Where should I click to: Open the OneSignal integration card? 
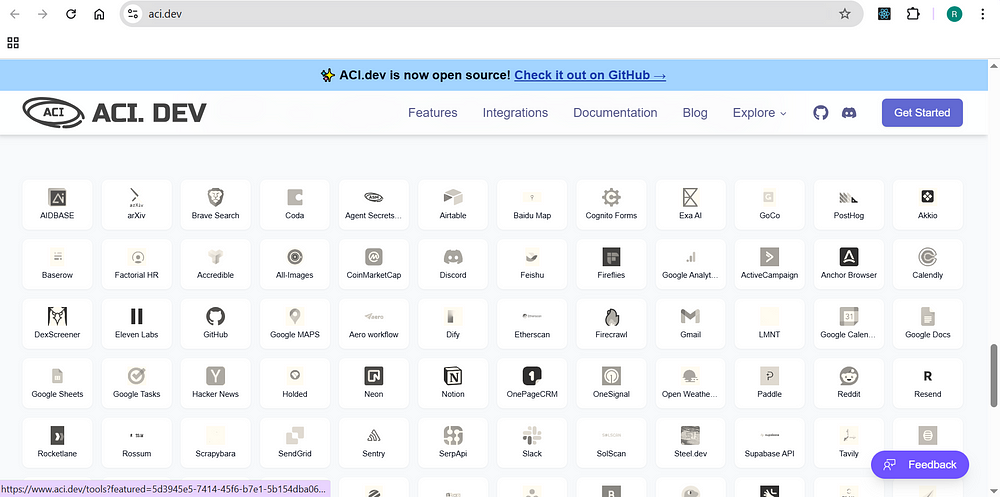pyautogui.click(x=611, y=383)
